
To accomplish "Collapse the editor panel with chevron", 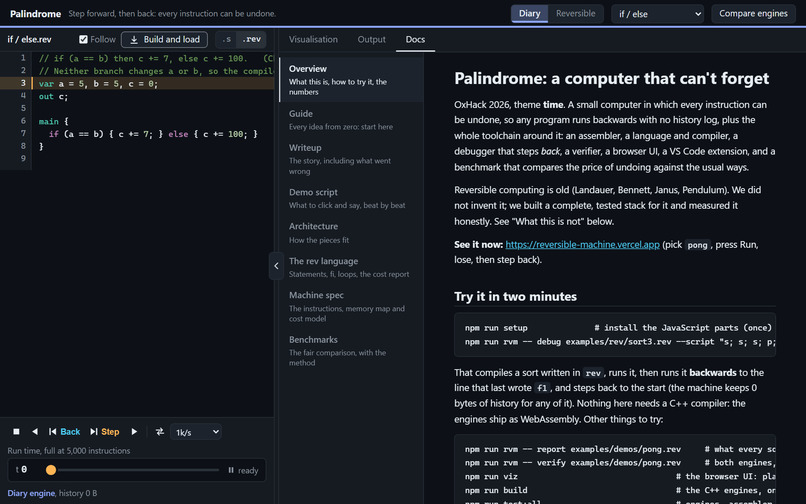I will [x=276, y=266].
